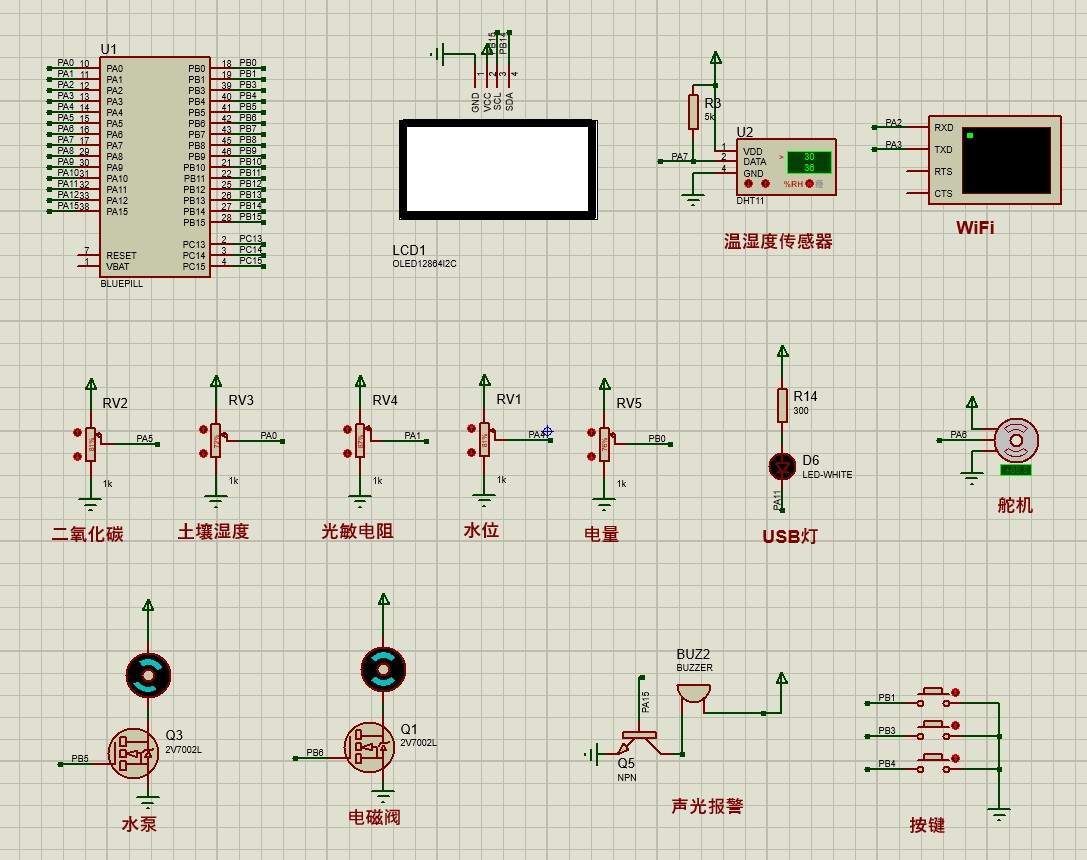Decrease RV1 water level with lower red dot
This screenshot has height=860, width=1087.
[x=471, y=453]
